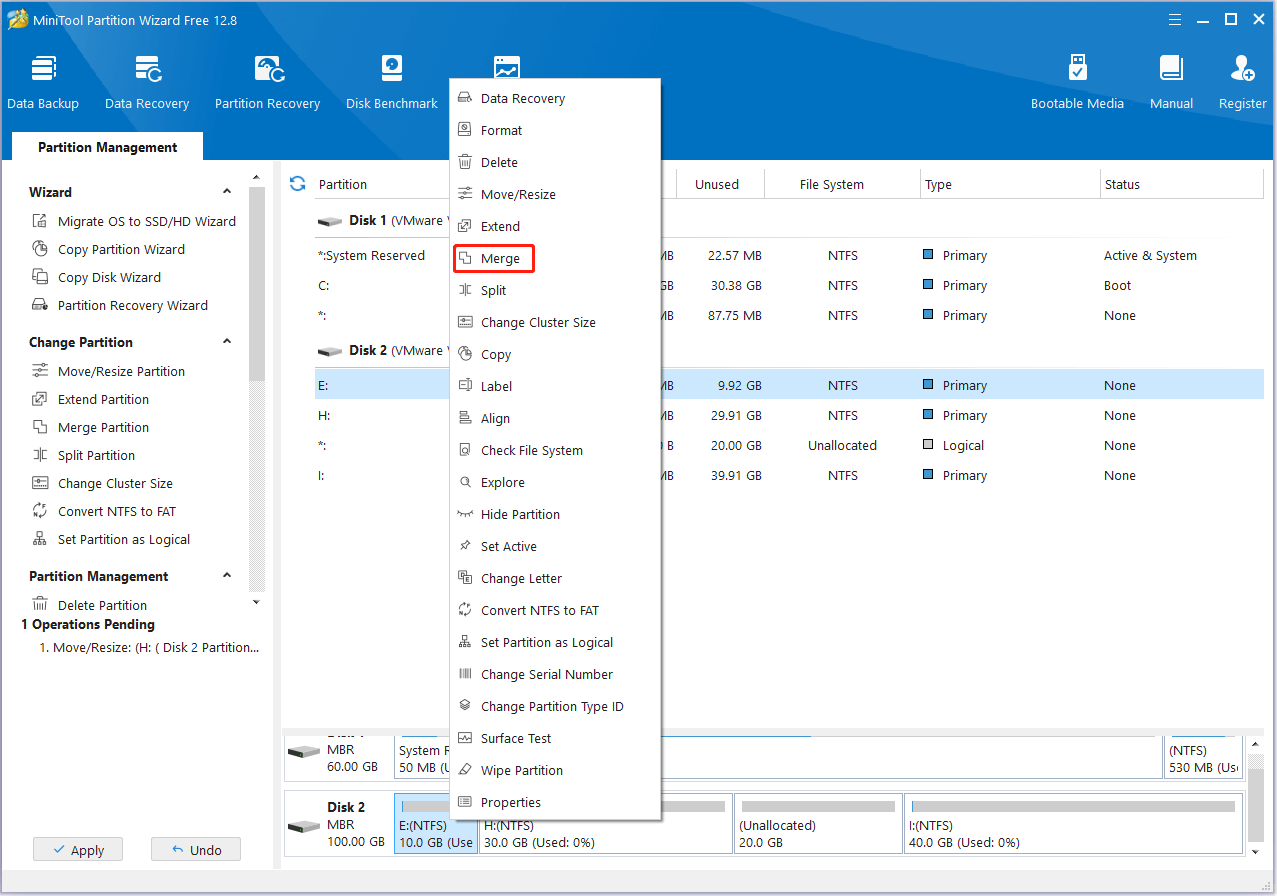Select Copy in the context menu
1277x896 pixels.
coord(554,354)
